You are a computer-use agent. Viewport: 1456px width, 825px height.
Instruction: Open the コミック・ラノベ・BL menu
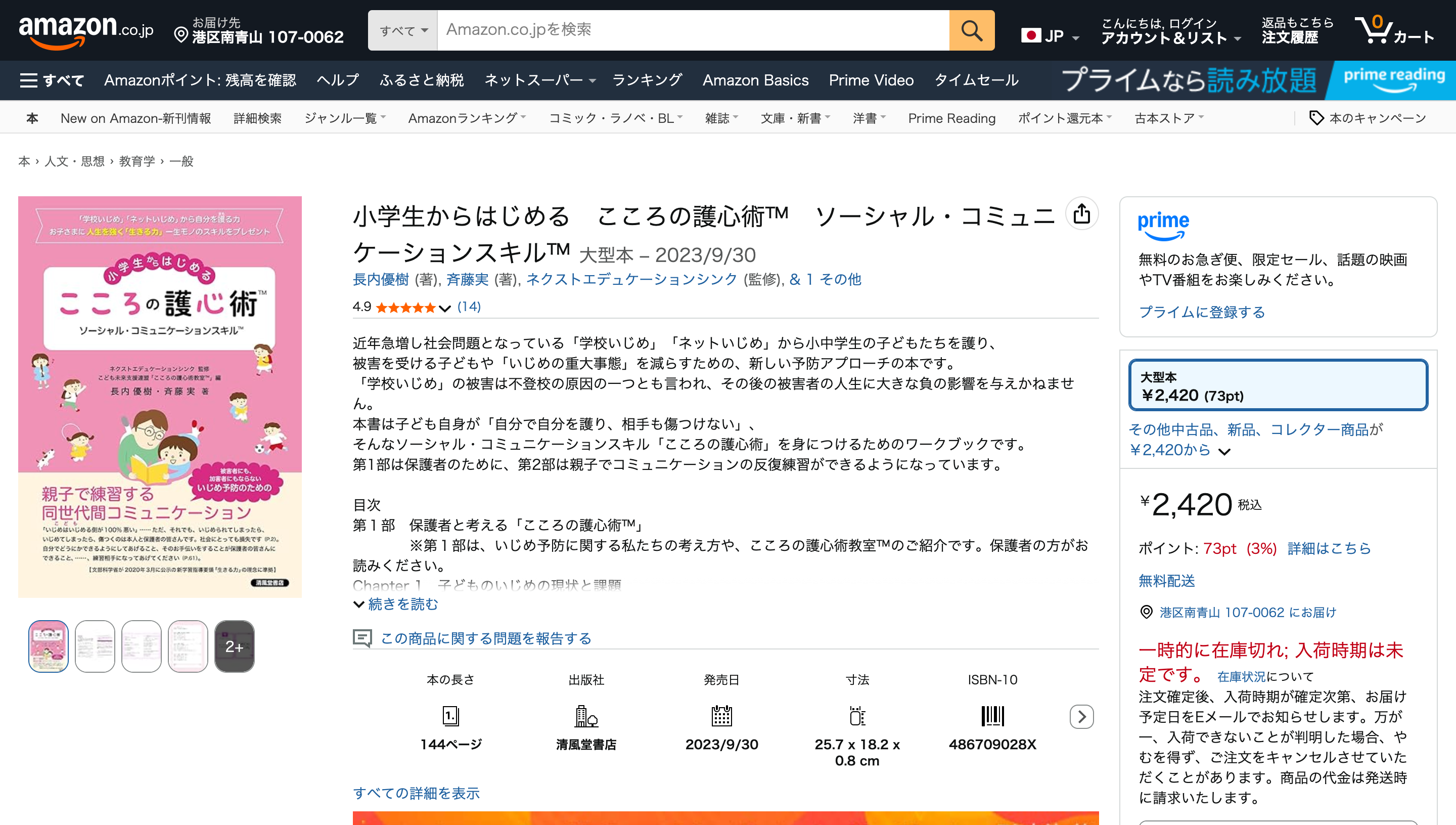tap(616, 118)
